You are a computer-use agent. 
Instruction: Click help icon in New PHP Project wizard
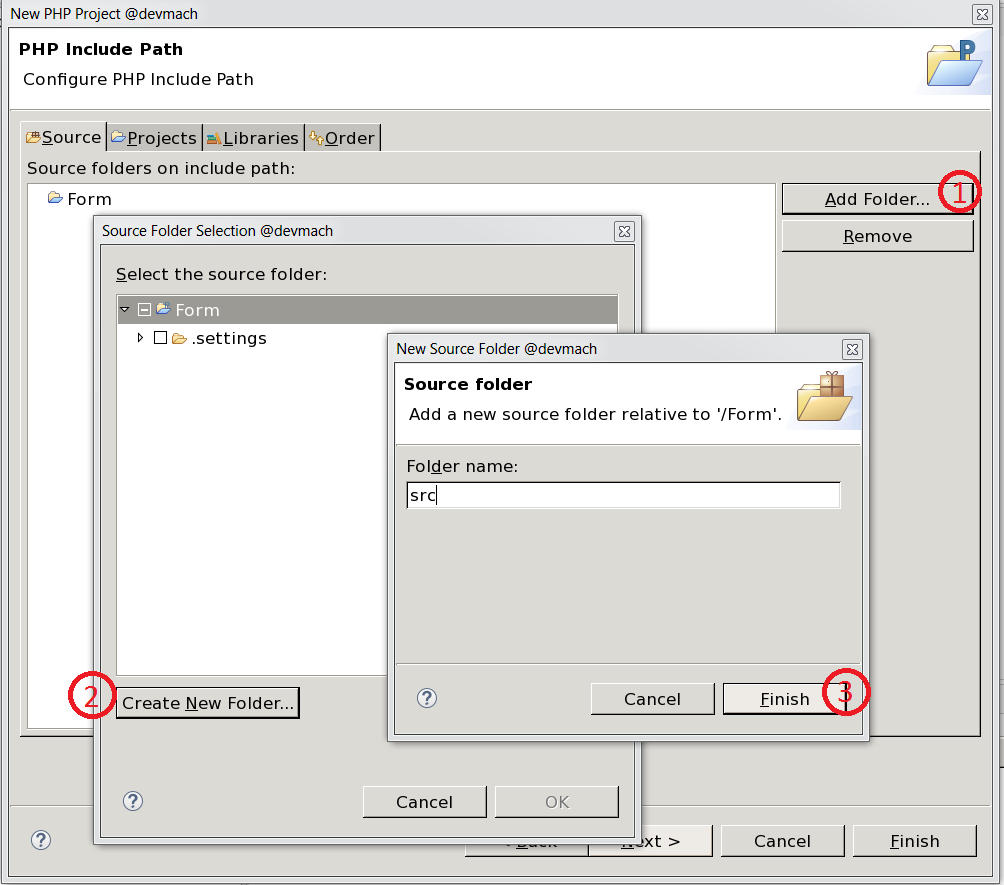click(41, 840)
